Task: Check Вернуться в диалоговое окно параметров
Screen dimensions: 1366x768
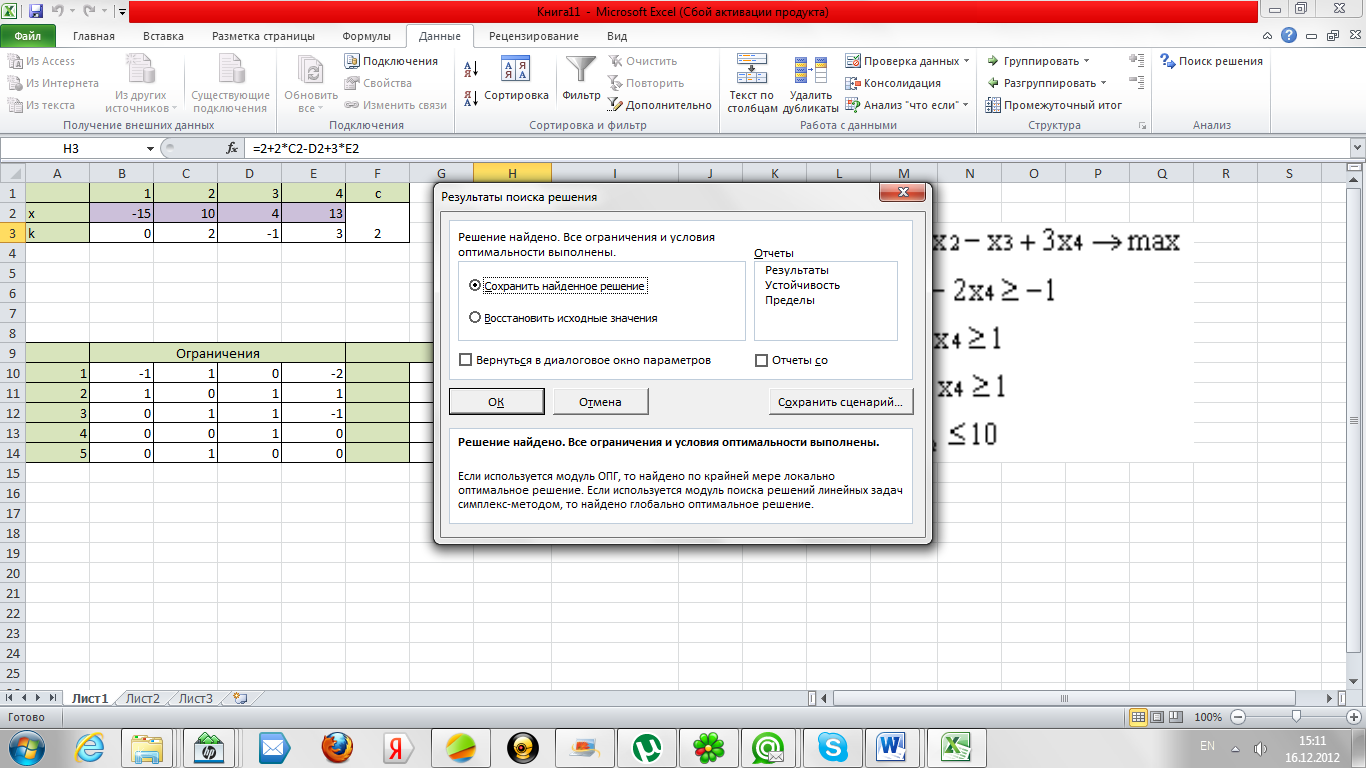Action: point(585,360)
